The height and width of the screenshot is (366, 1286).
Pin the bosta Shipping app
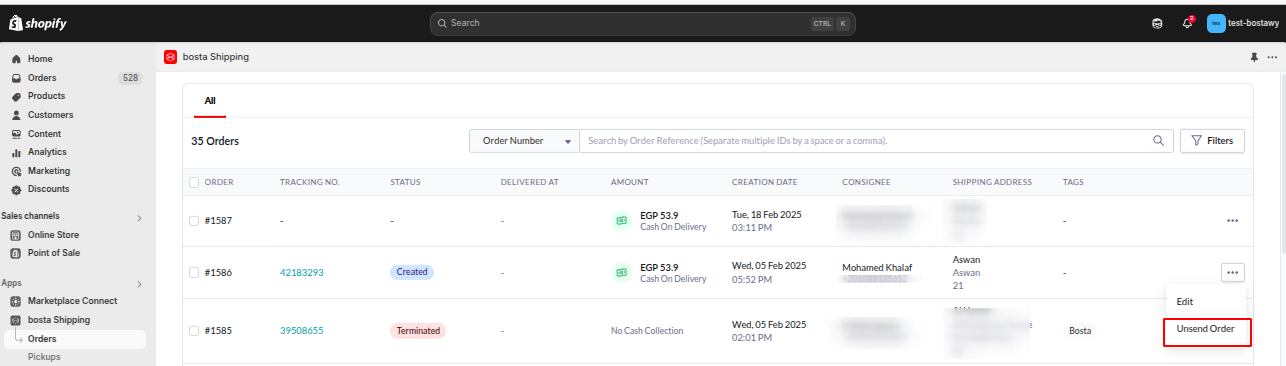pos(1254,57)
